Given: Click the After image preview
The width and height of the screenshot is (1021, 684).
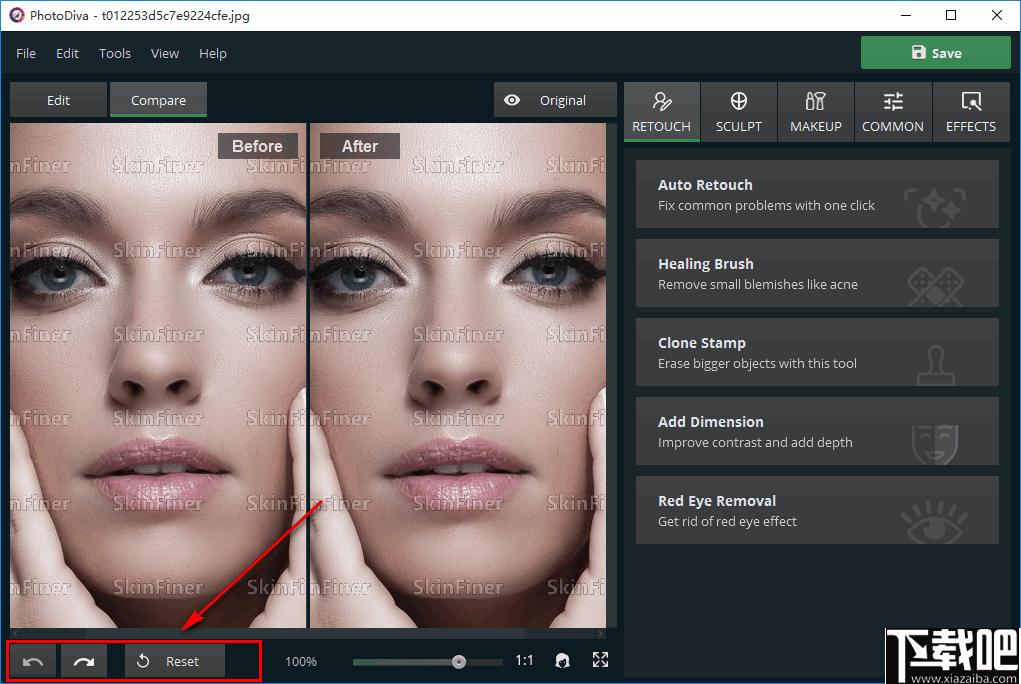Looking at the screenshot, I should [458, 375].
